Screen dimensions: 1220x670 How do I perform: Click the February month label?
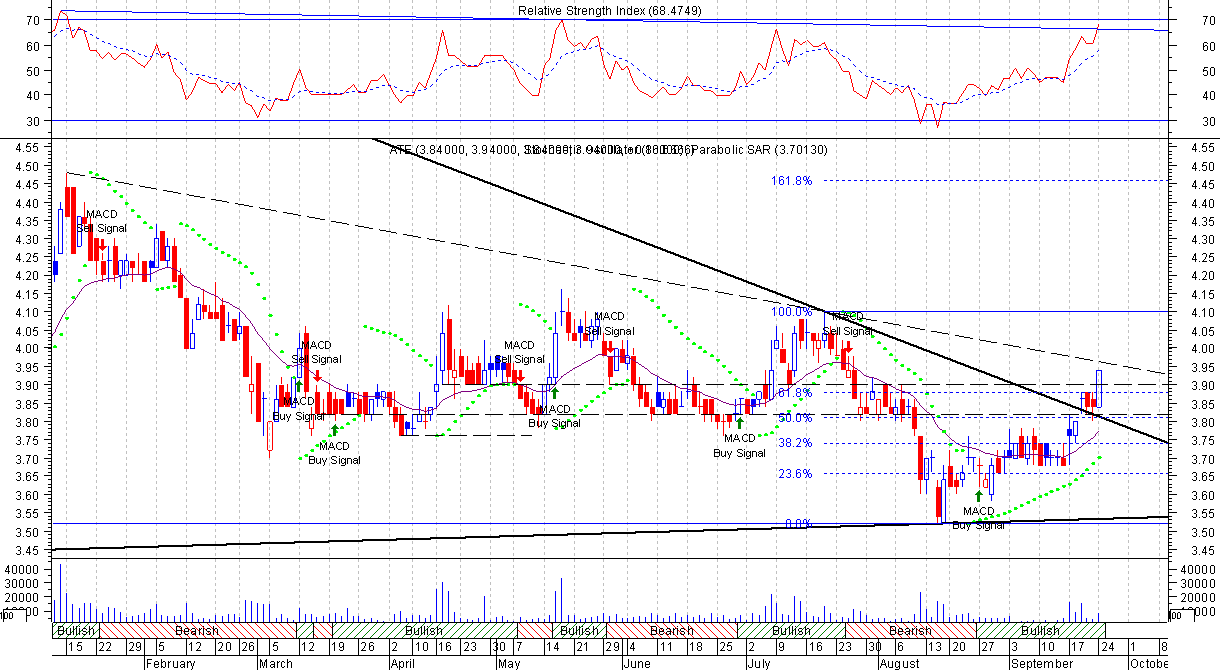click(170, 663)
